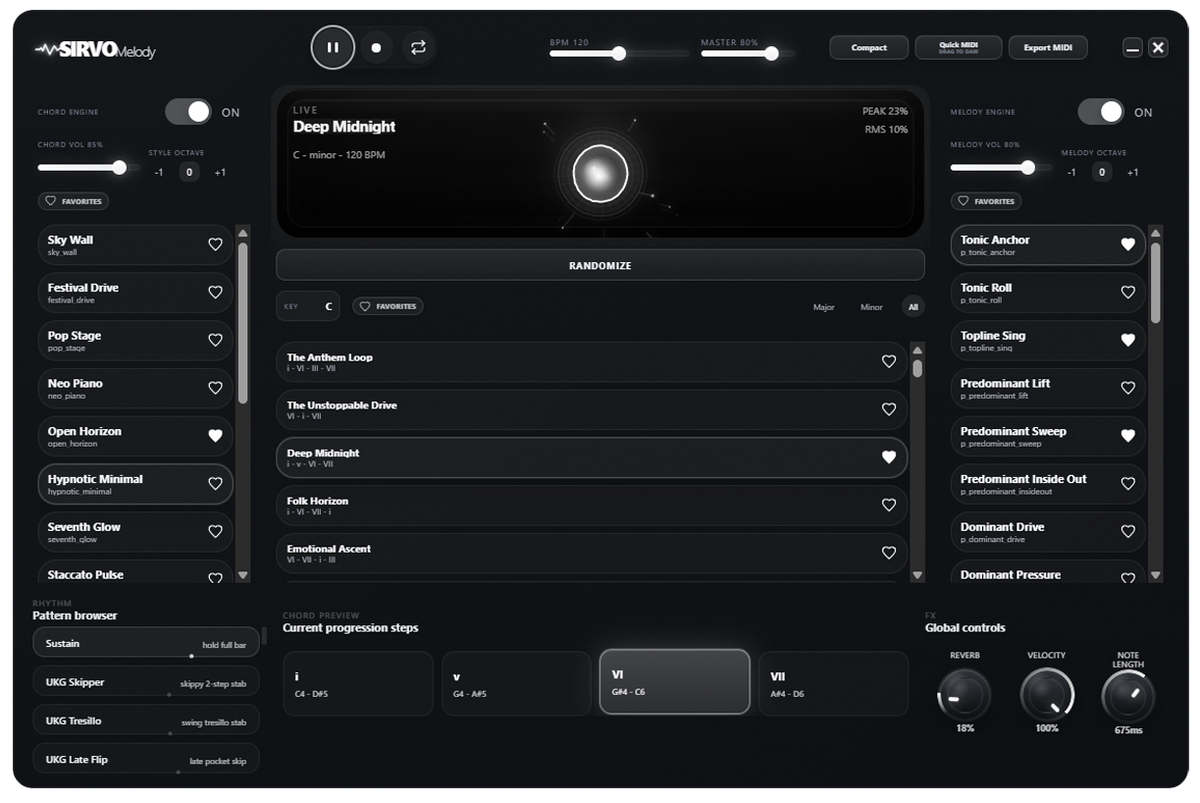
Task: Filter progressions by Major
Action: point(824,307)
